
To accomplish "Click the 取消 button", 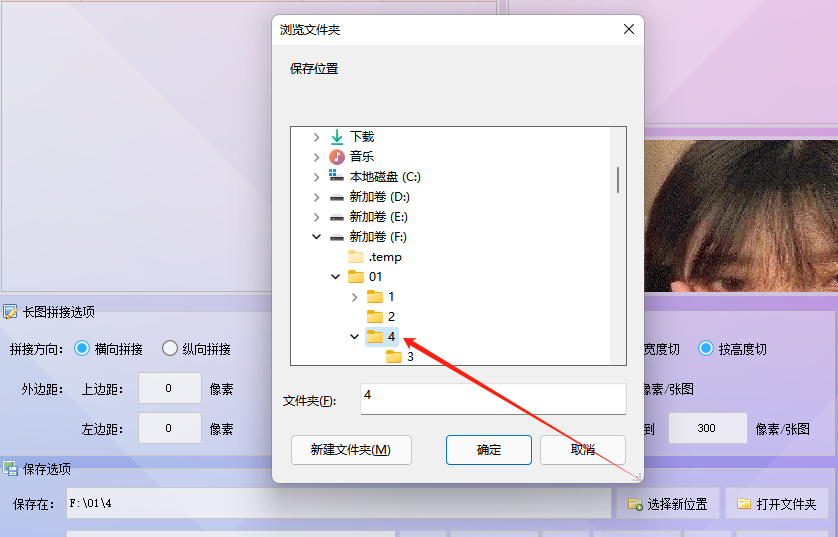I will (x=583, y=450).
